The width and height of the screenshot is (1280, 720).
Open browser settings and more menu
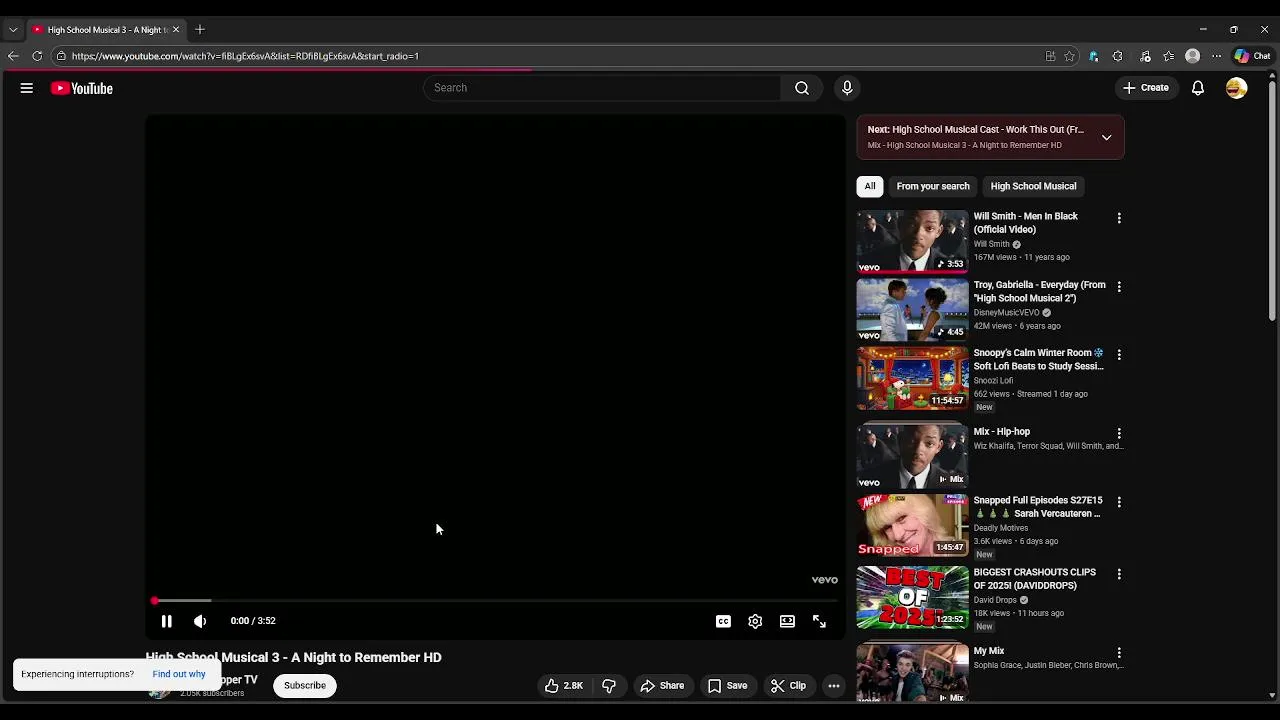pos(1216,56)
